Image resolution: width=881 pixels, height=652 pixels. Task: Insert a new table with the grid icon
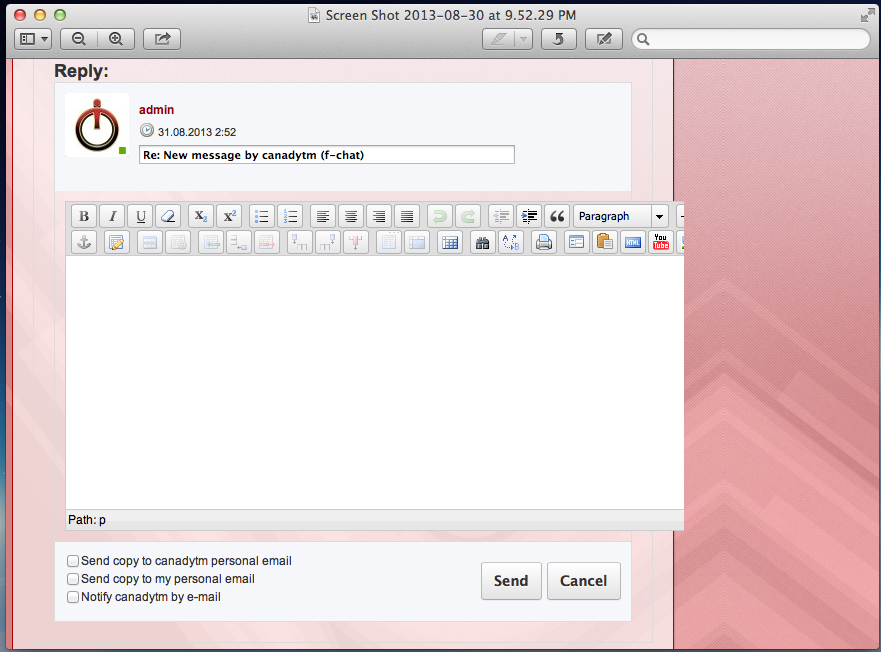pos(450,243)
